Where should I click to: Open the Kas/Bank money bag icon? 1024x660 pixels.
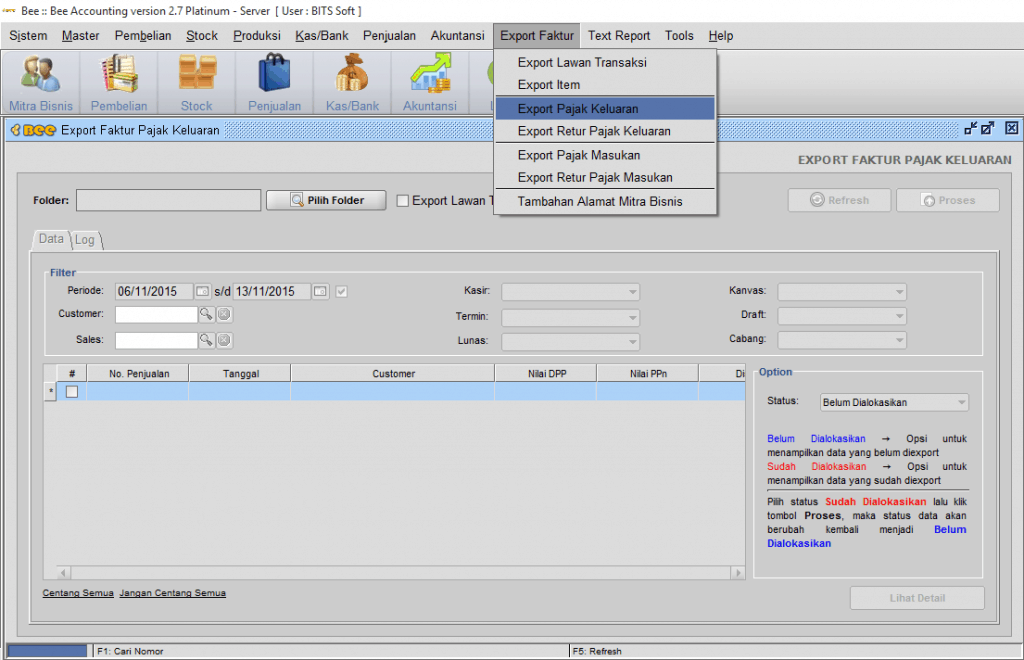coord(352,82)
